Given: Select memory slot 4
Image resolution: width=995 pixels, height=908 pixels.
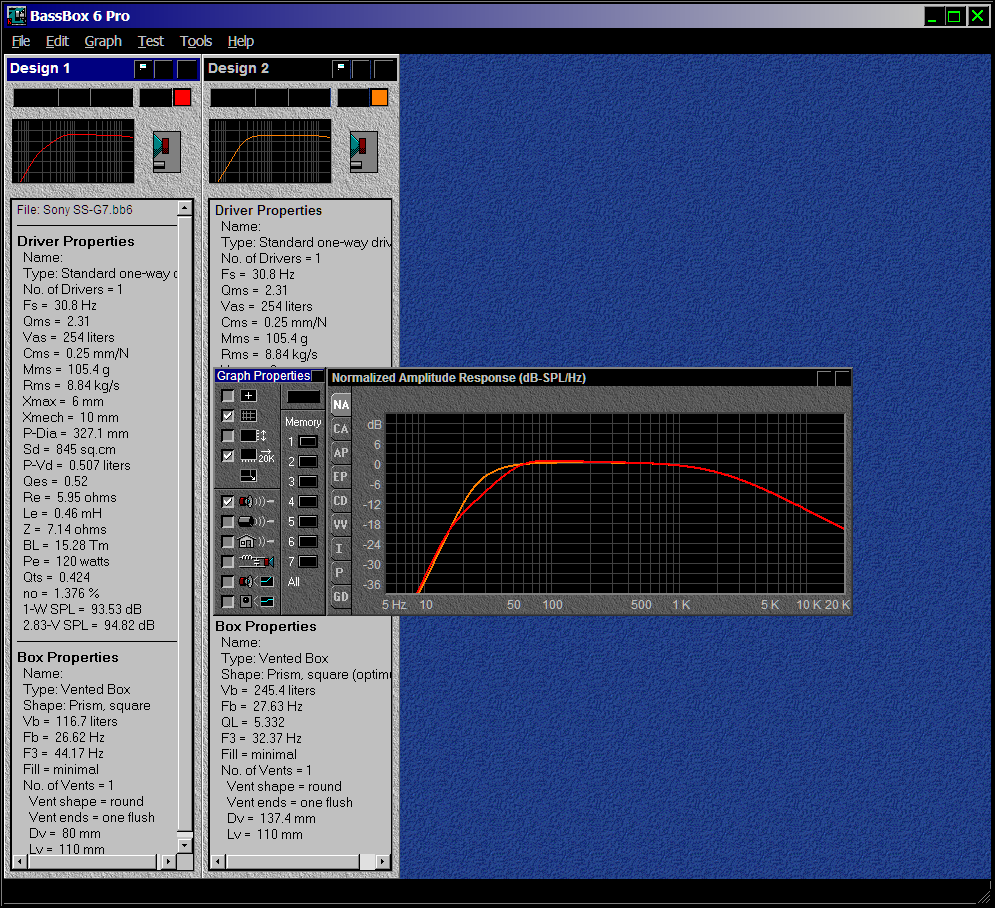Looking at the screenshot, I should point(308,502).
